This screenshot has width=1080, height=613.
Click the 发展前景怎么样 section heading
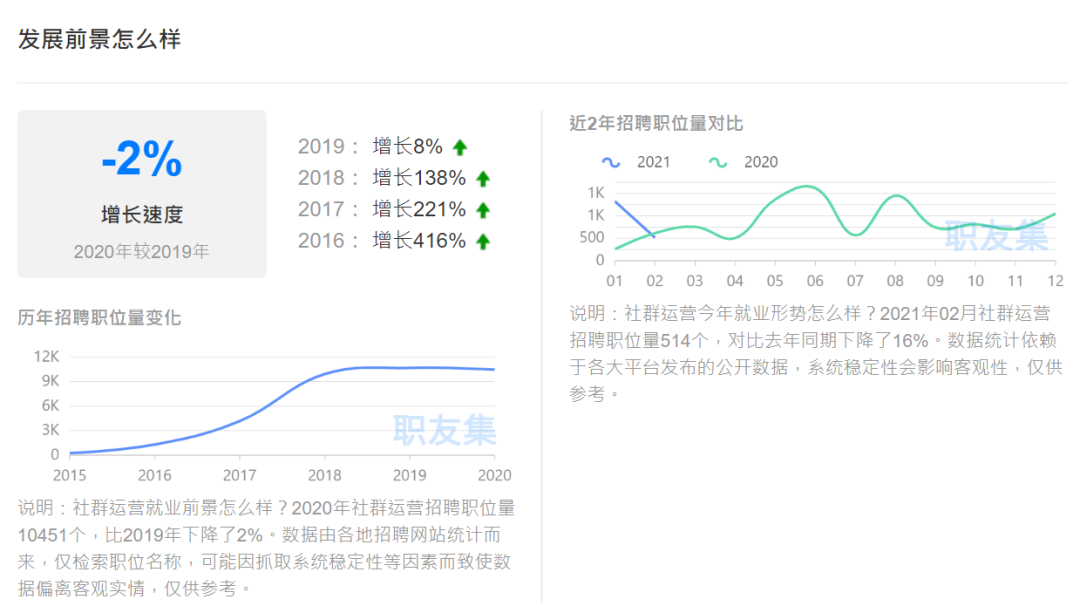tap(99, 40)
